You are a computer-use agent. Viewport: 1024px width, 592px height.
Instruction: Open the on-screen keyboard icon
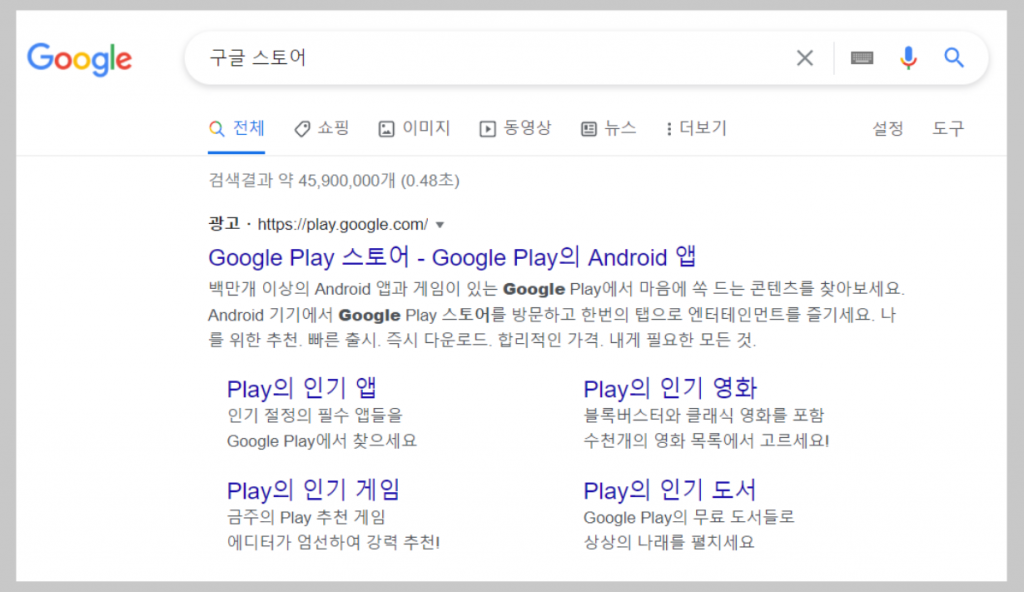[861, 58]
